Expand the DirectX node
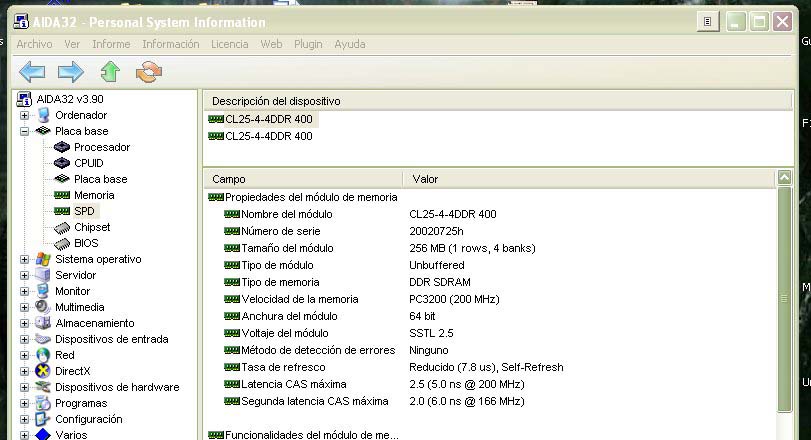The height and width of the screenshot is (440, 811). coord(24,371)
